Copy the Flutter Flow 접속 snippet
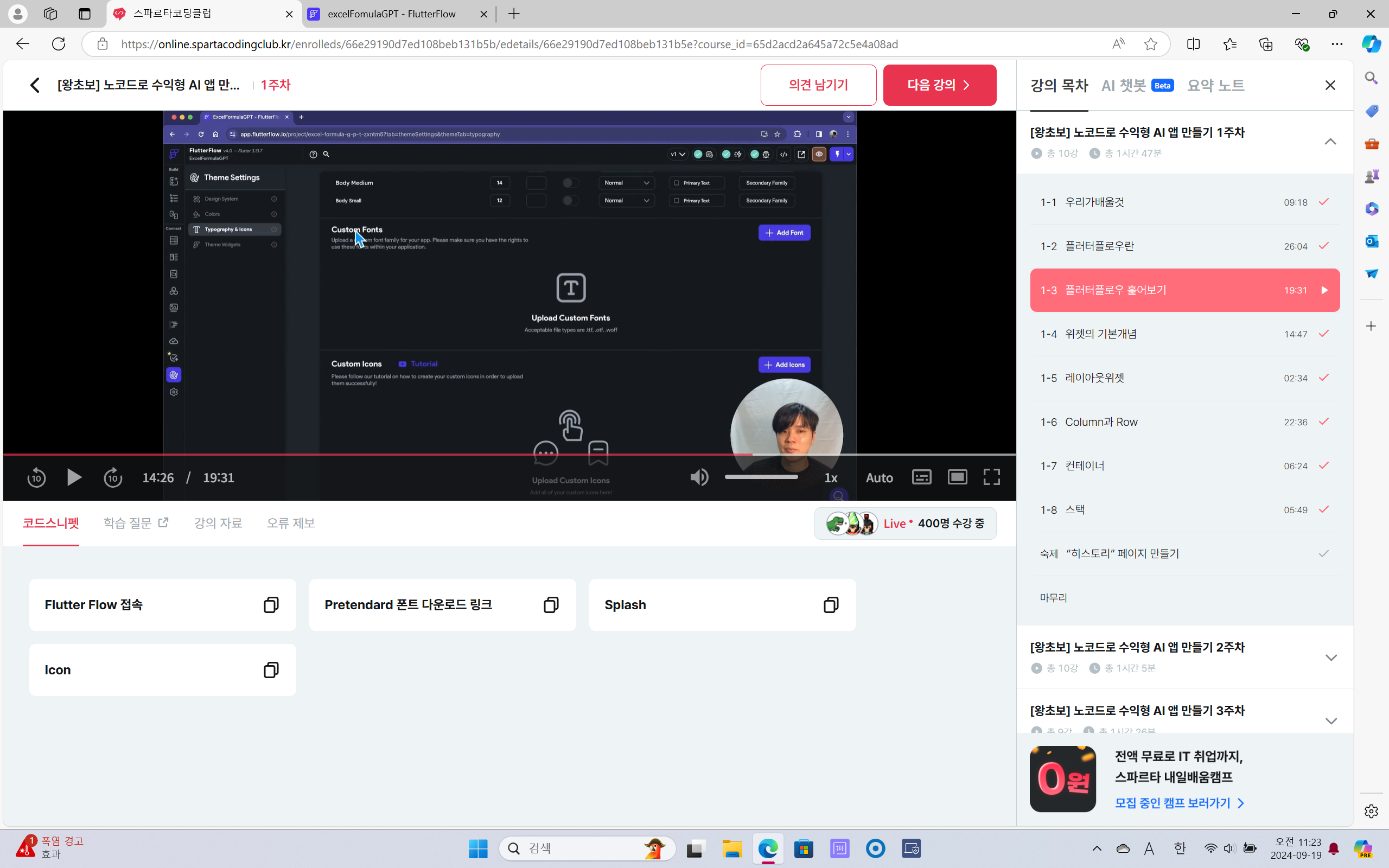 pos(271,604)
